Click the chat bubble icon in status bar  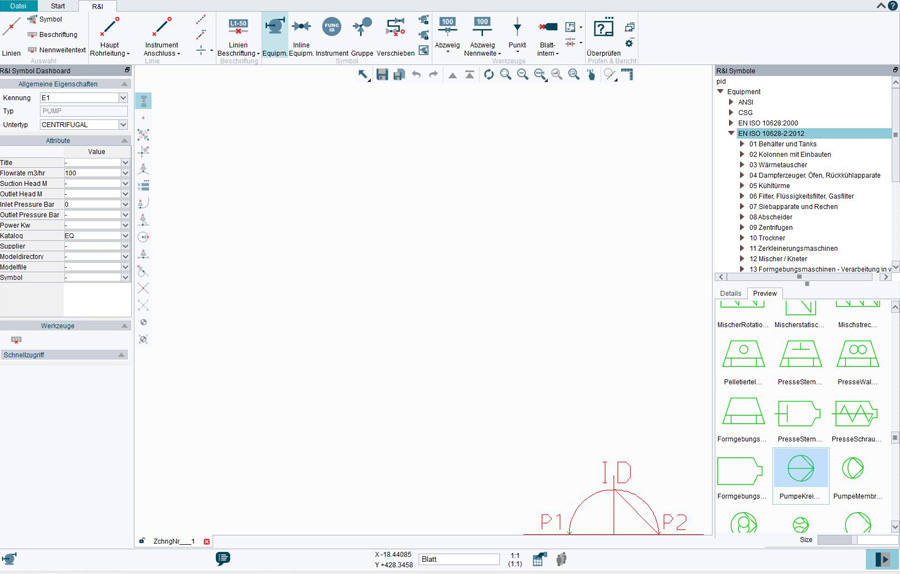(x=223, y=558)
